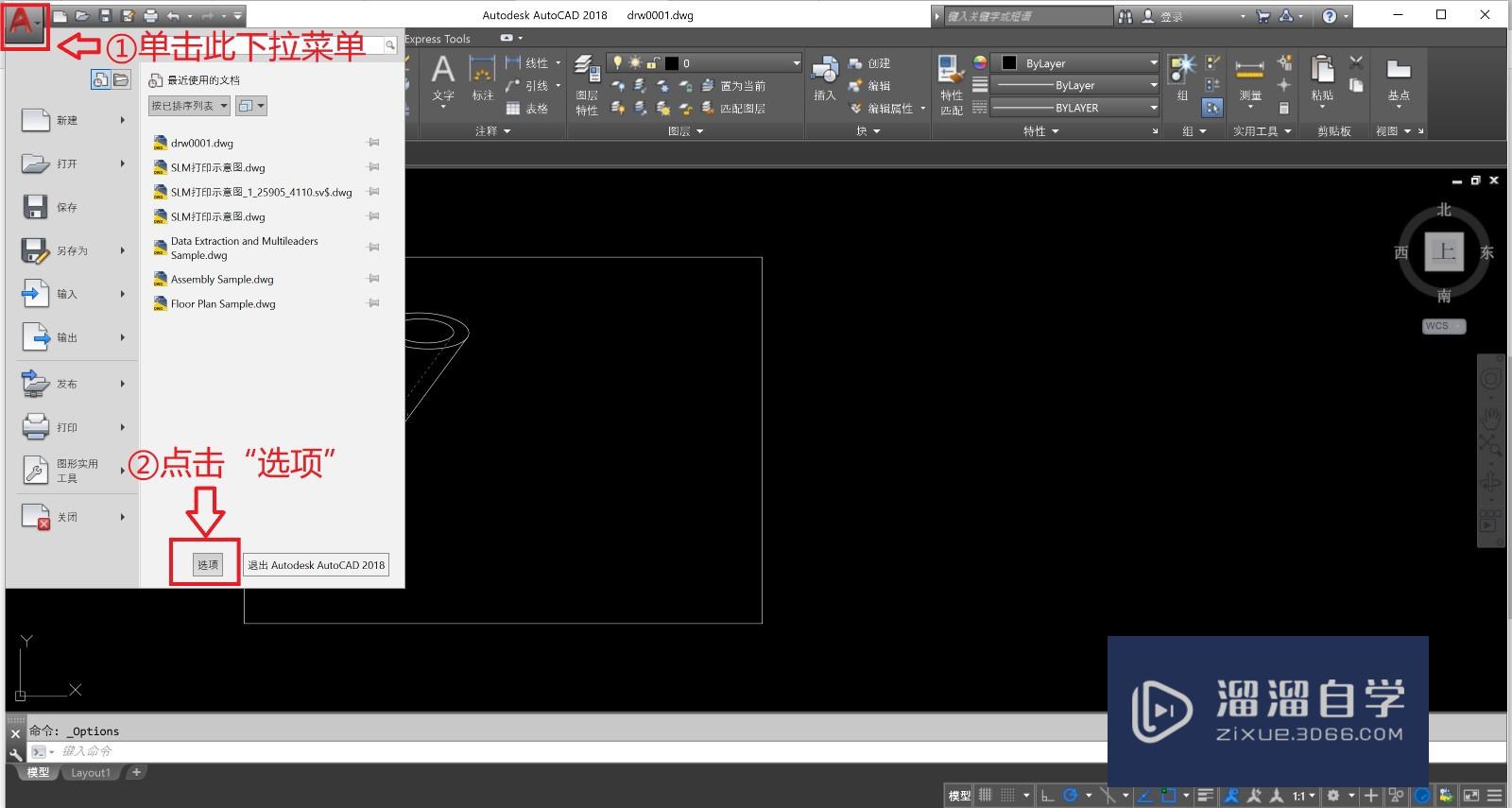This screenshot has width=1512, height=808.
Task: Open 图层特性 (Layer Properties) manager
Action: (x=587, y=85)
